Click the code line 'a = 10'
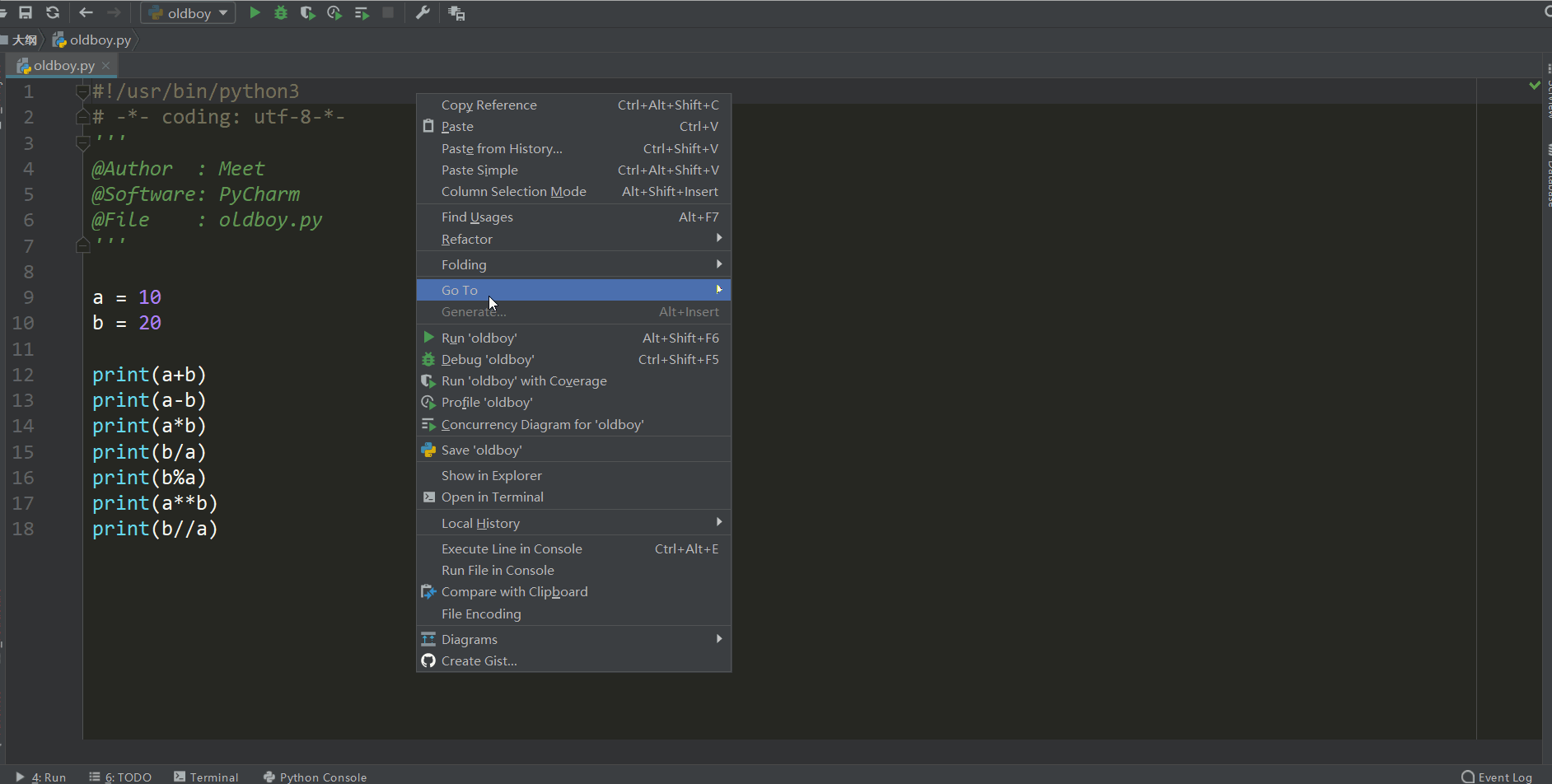Viewport: 1552px width, 784px height. click(127, 297)
